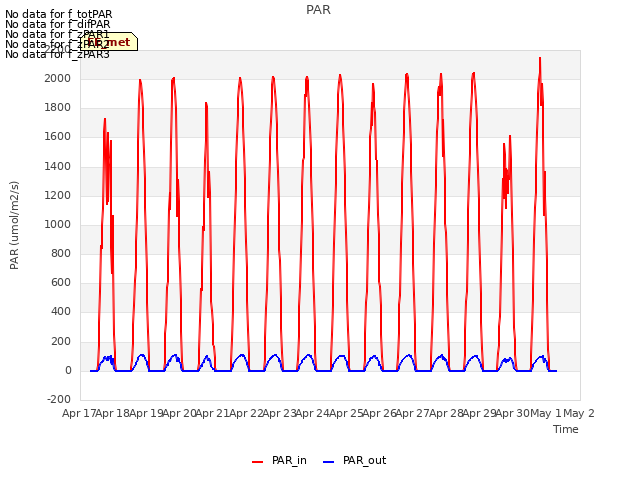Click the 1200 y-axis tick label

(x=58, y=195)
